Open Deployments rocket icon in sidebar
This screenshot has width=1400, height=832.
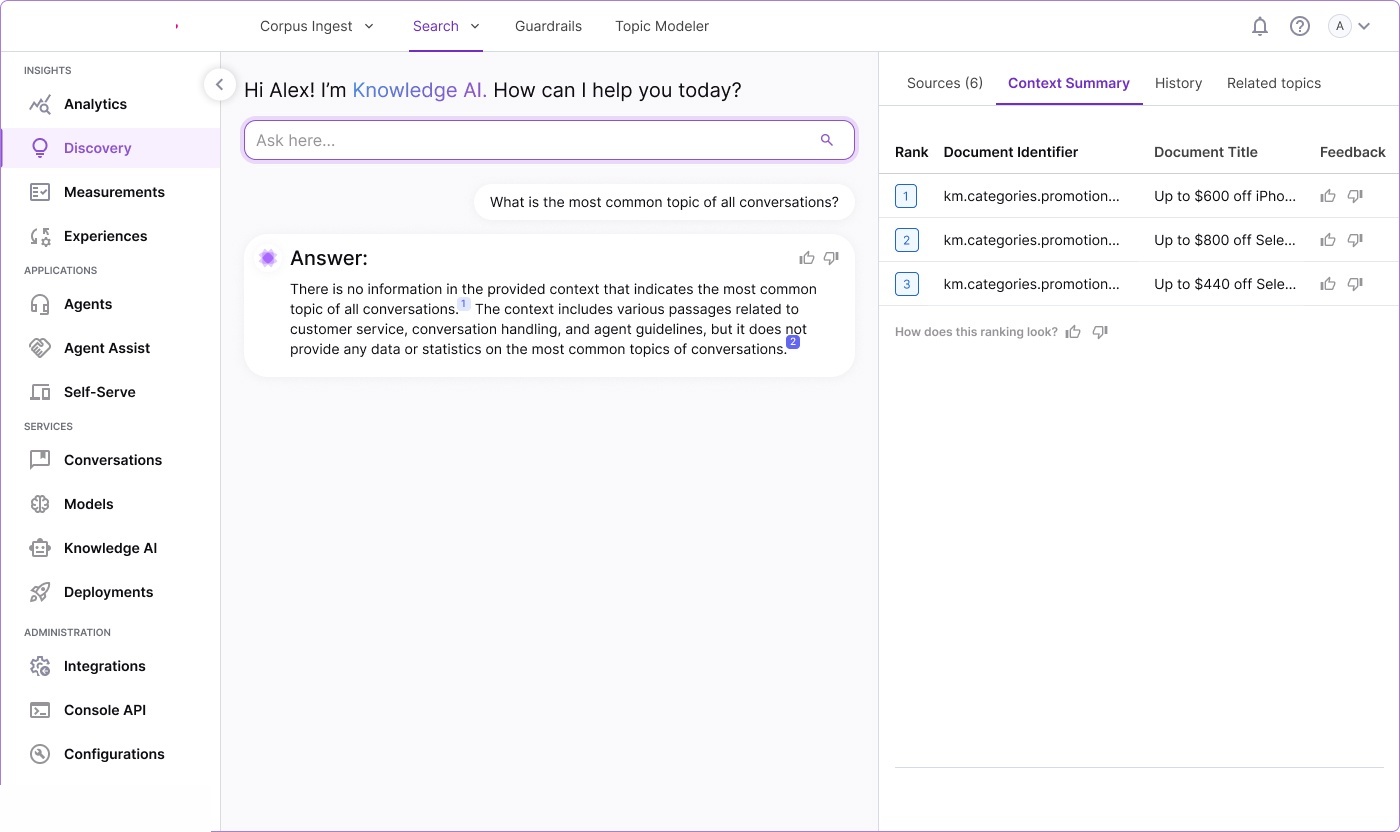[x=40, y=592]
